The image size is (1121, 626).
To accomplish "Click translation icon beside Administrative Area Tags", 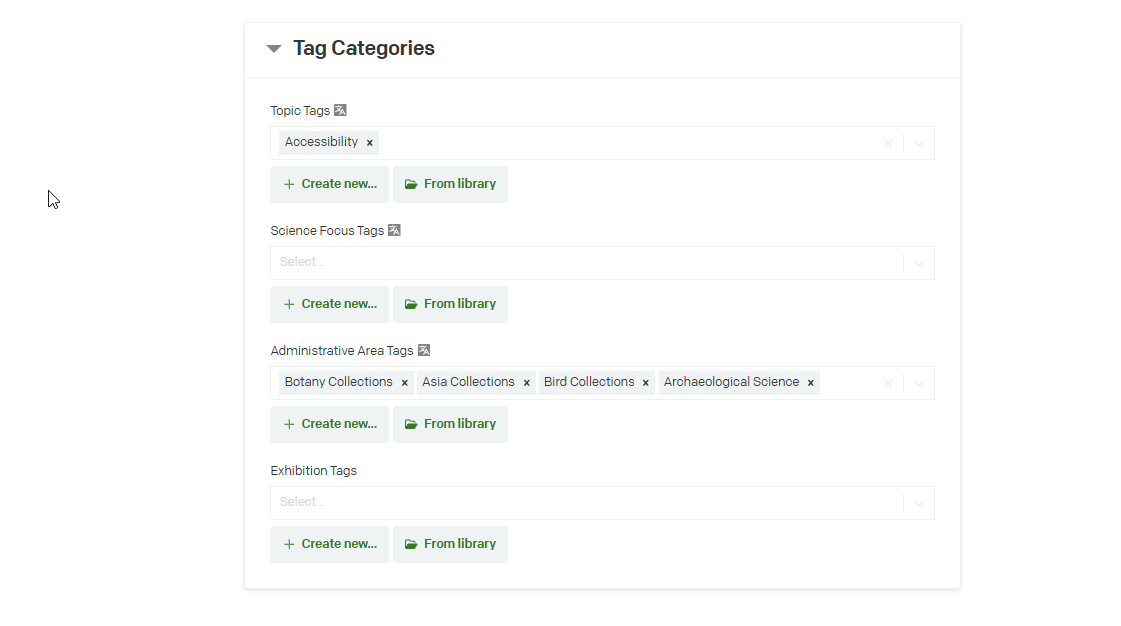I will point(424,350).
